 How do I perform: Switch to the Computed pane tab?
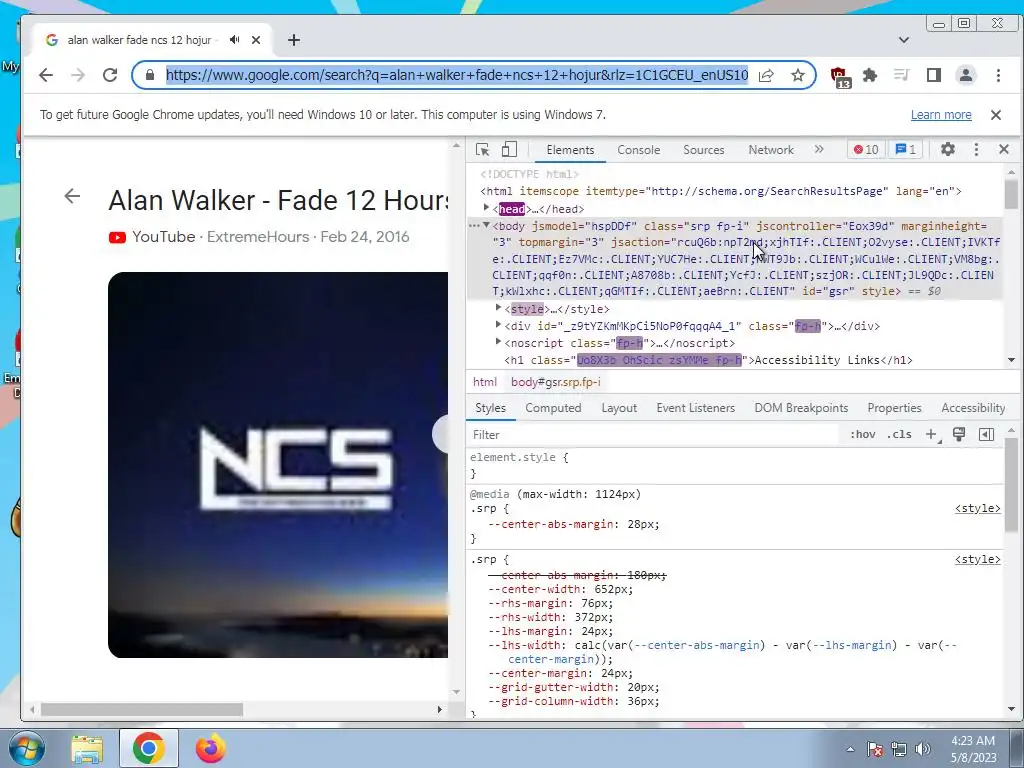(x=553, y=408)
